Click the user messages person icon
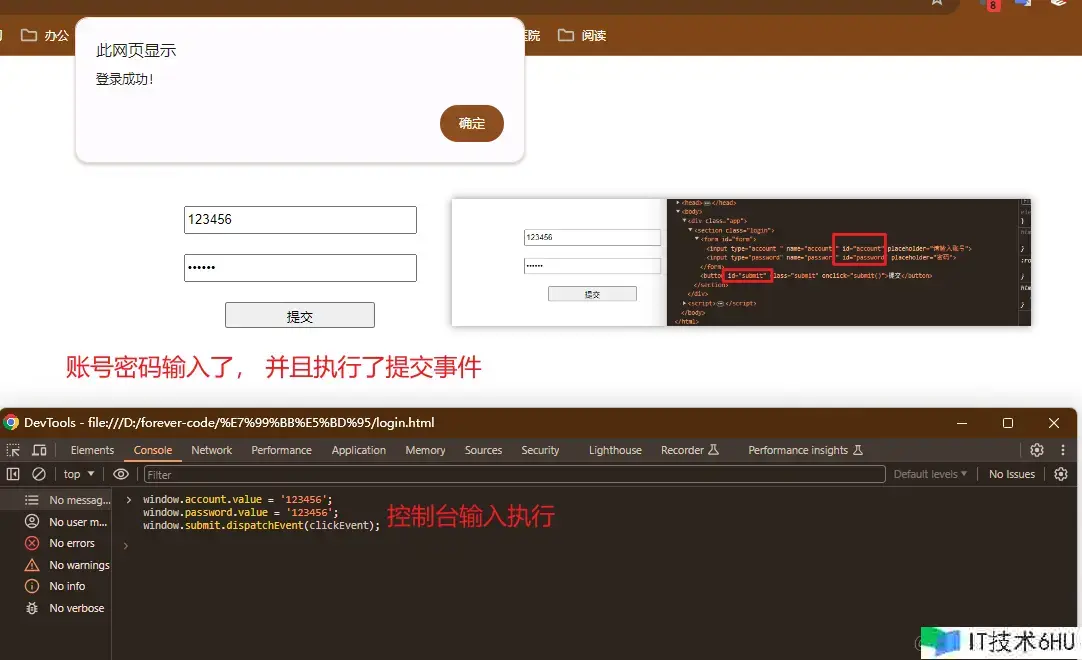 coord(32,521)
